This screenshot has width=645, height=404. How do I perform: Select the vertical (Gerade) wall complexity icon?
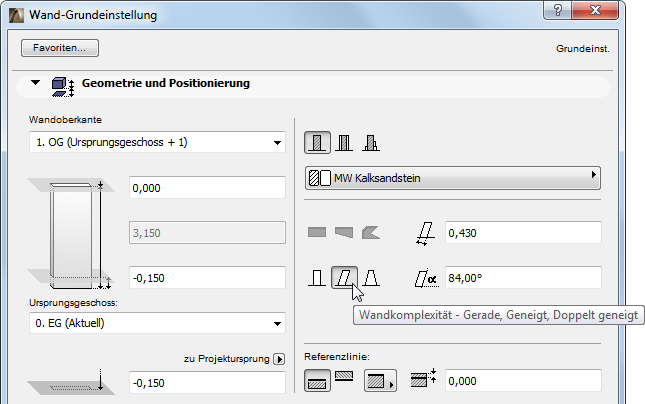[317, 278]
